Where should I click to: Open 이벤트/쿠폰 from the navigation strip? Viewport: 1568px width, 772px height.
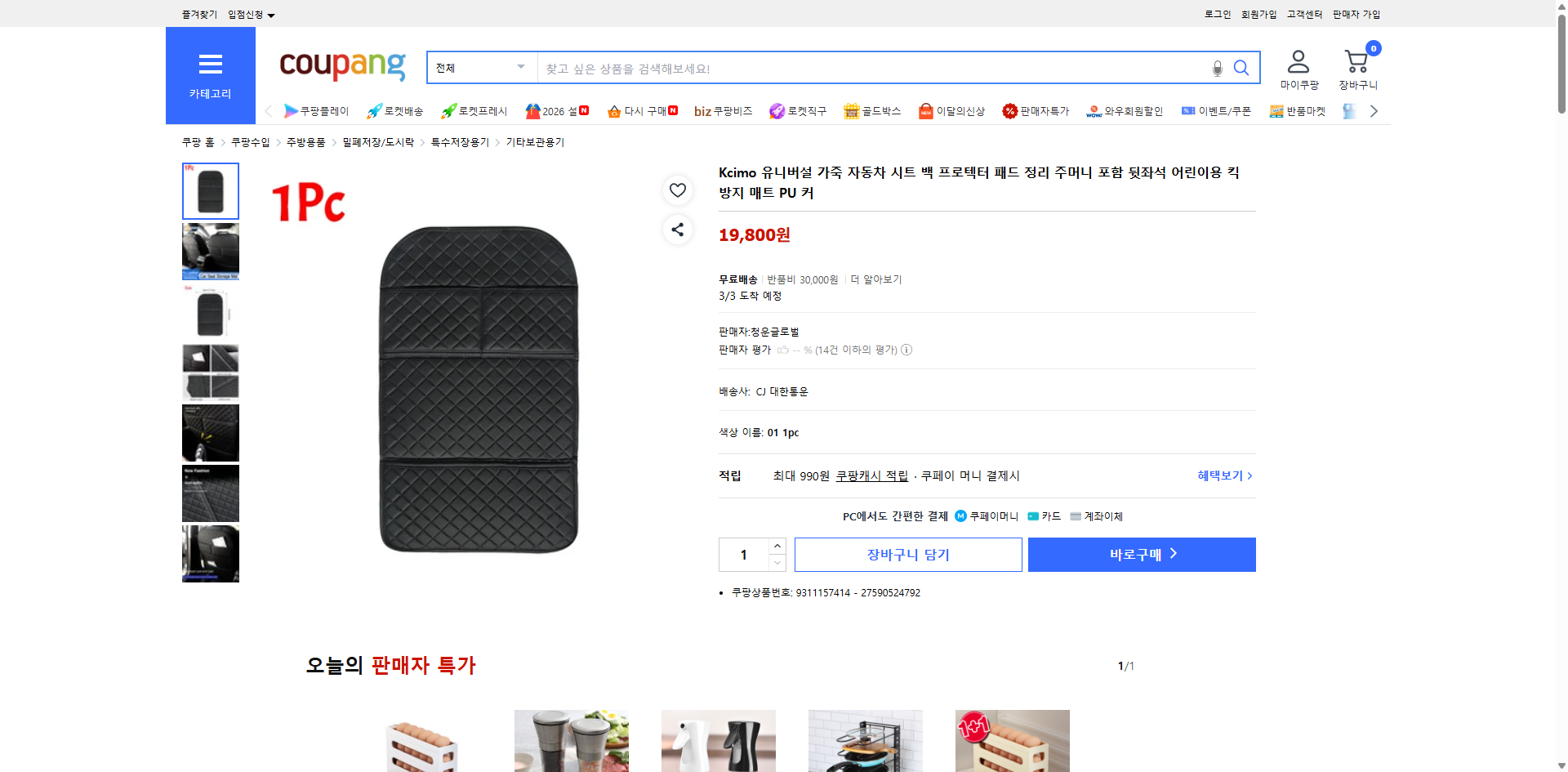1215,111
